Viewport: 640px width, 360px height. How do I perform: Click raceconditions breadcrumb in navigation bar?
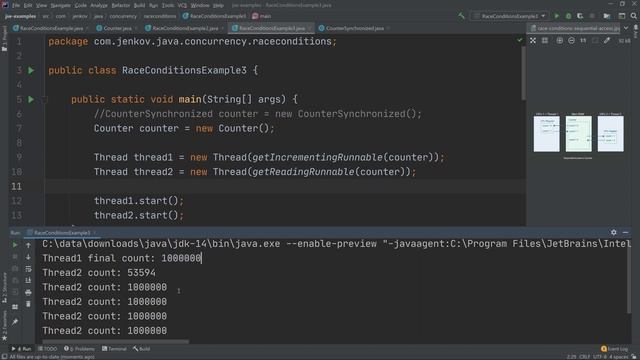coord(160,16)
